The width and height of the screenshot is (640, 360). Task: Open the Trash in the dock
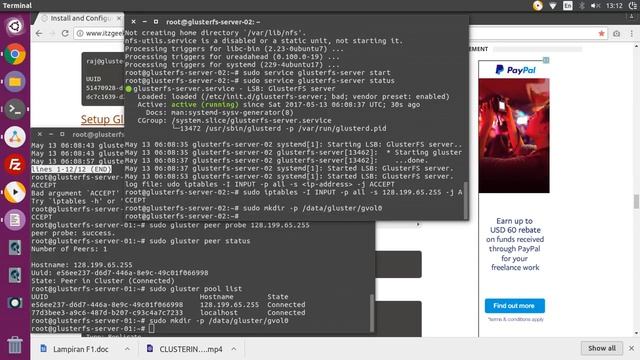coord(15,345)
